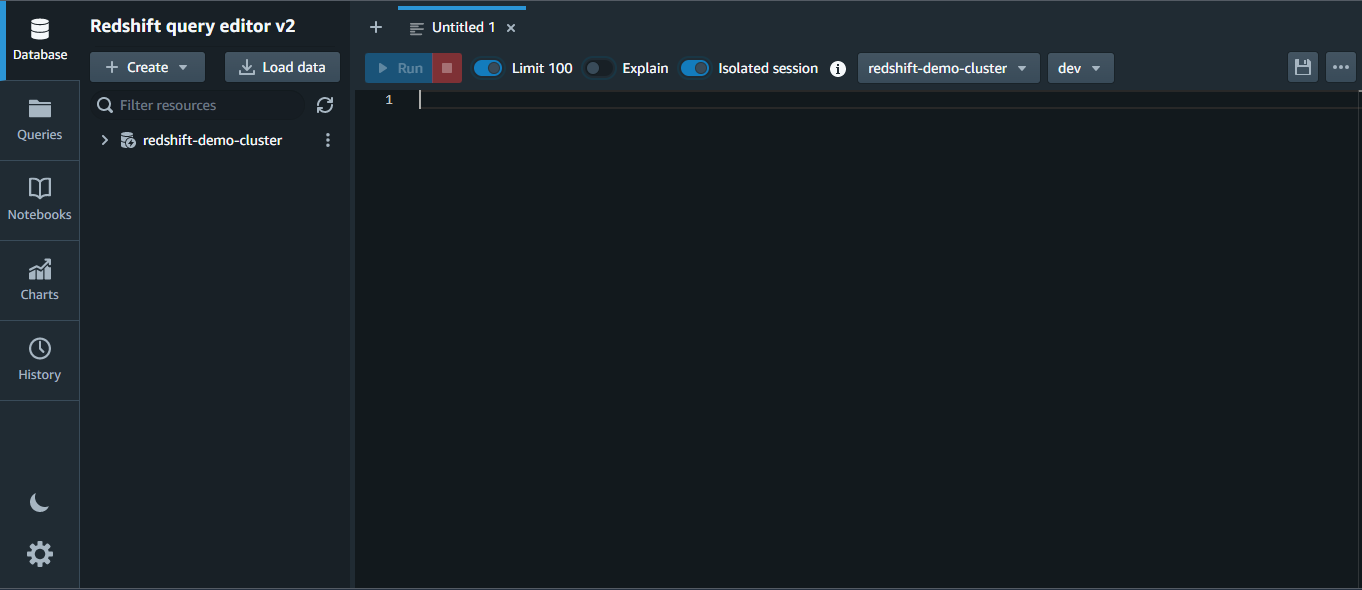Switch theme with the moon icon
Viewport: 1362px width, 590px height.
39,503
